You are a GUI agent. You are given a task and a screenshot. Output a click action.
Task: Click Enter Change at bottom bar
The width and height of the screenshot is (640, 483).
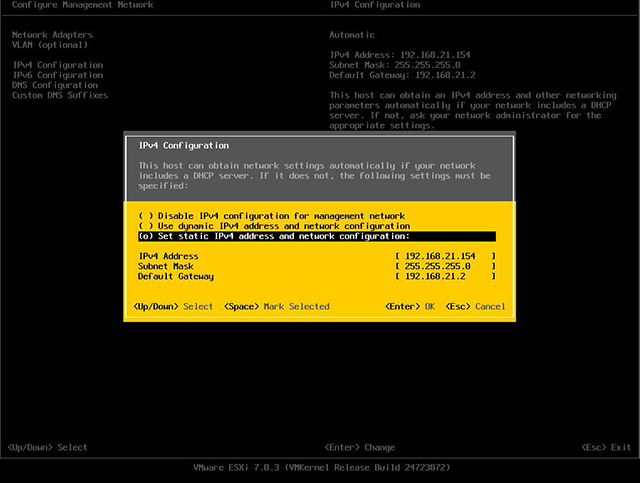360,447
